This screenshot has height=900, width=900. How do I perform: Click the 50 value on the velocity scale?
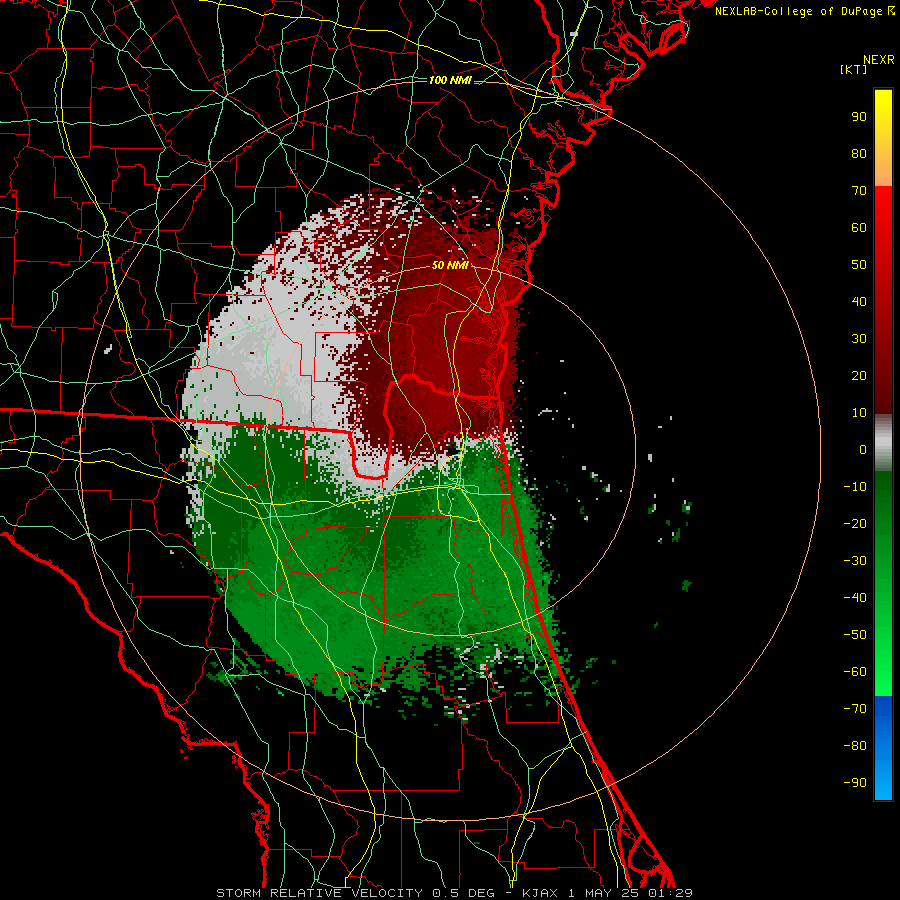click(x=859, y=265)
